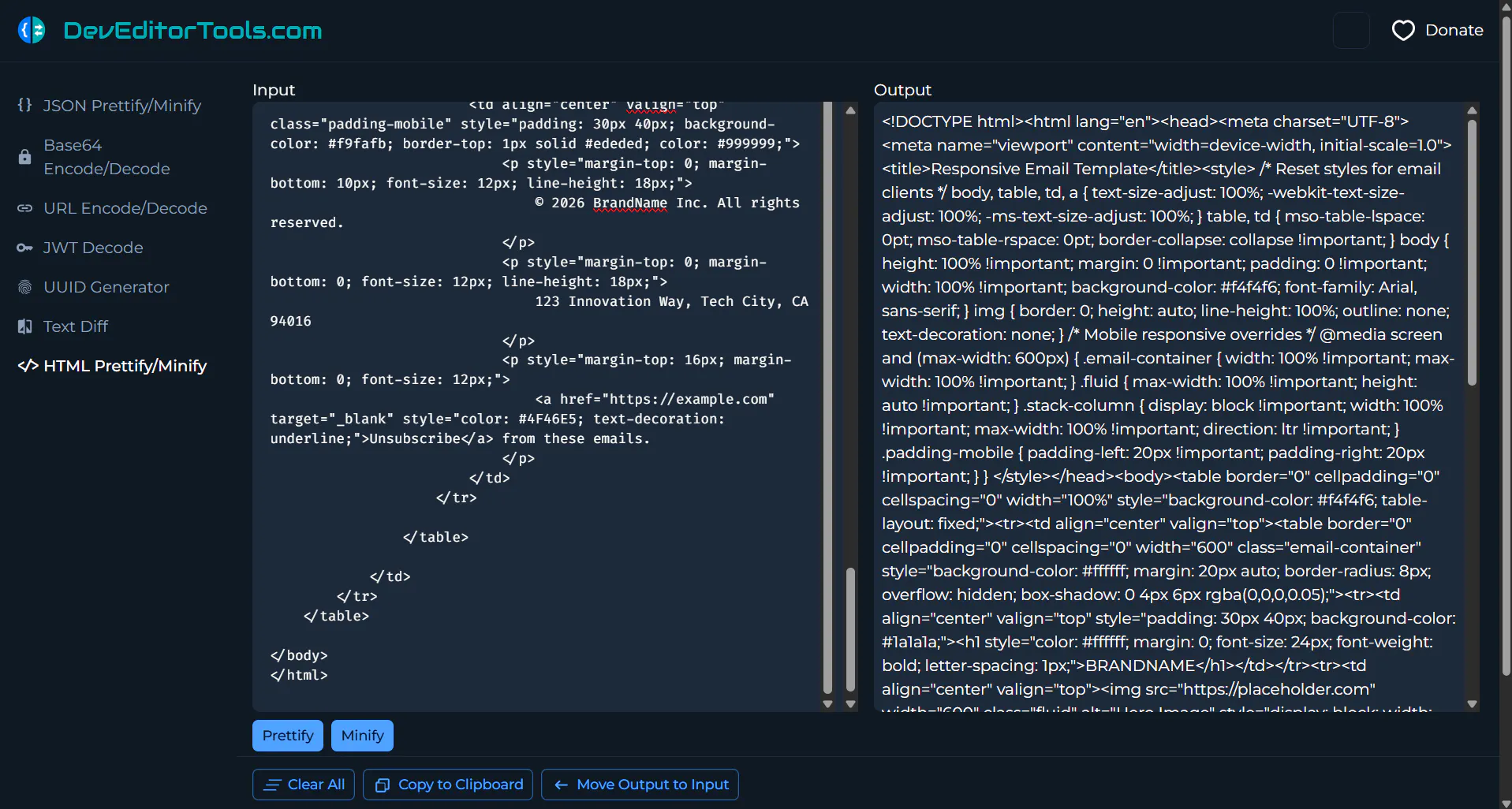Open the Donate link text
Viewport: 1512px width, 809px height.
pyautogui.click(x=1454, y=30)
